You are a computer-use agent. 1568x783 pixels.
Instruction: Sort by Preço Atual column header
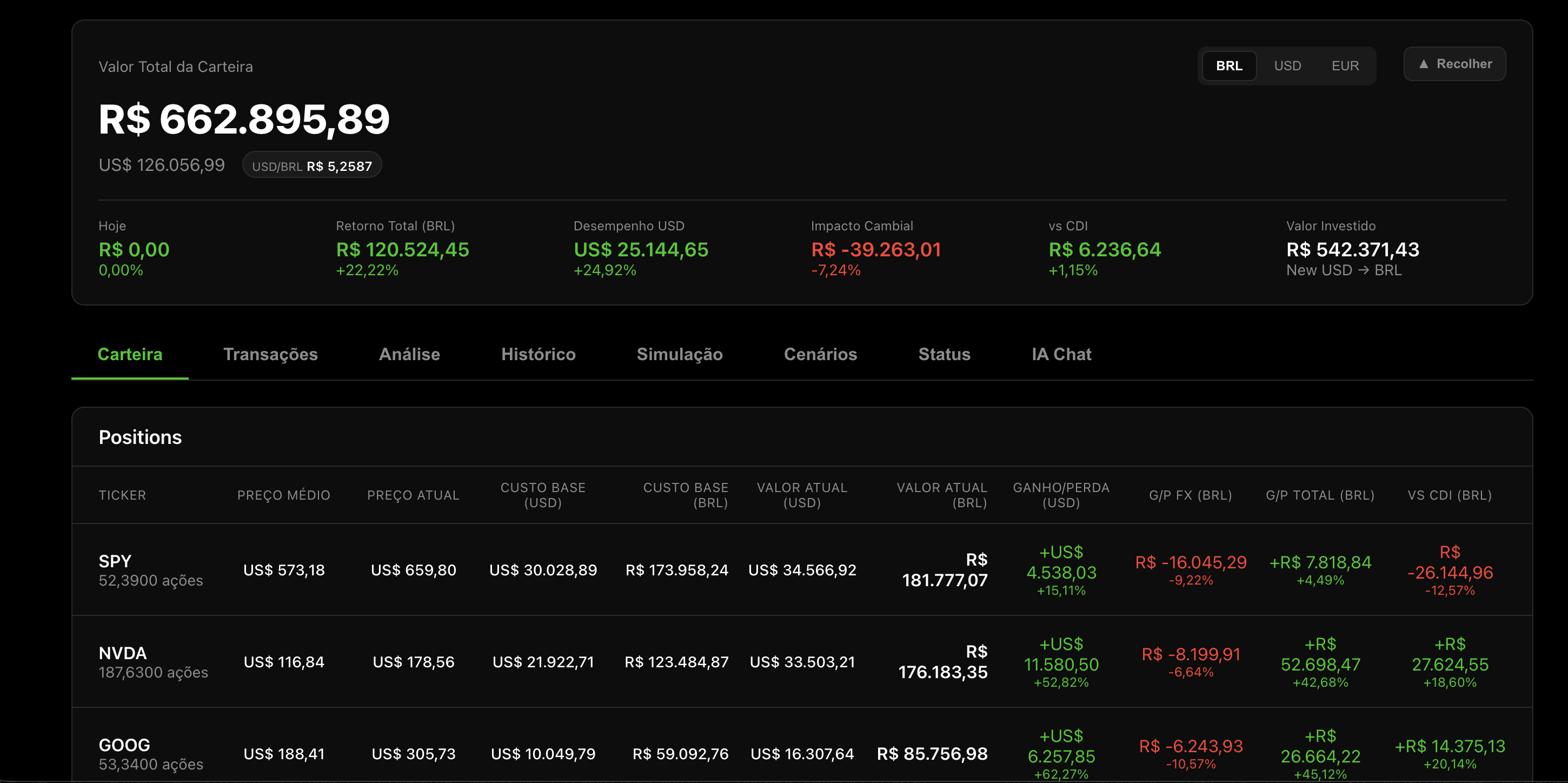pos(413,495)
